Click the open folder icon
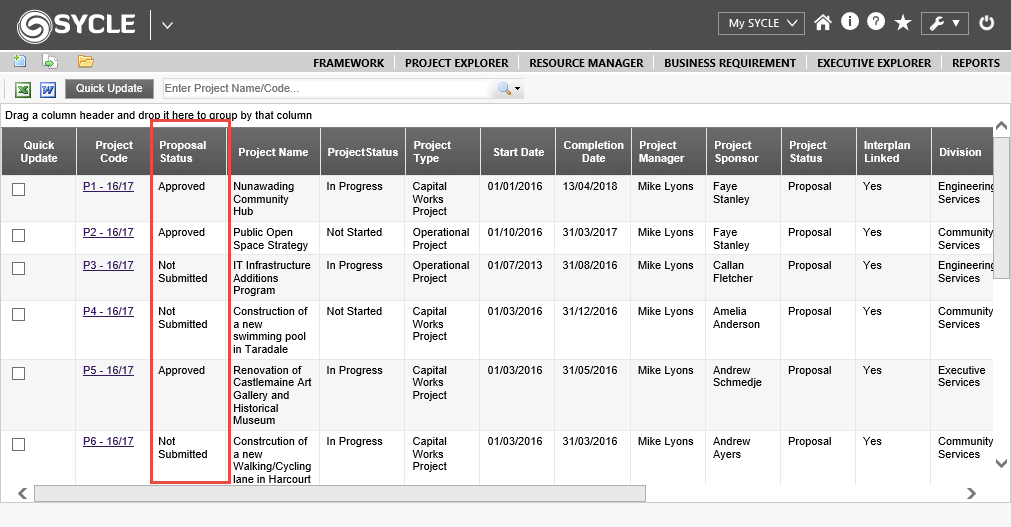The height and width of the screenshot is (527, 1011). point(86,61)
